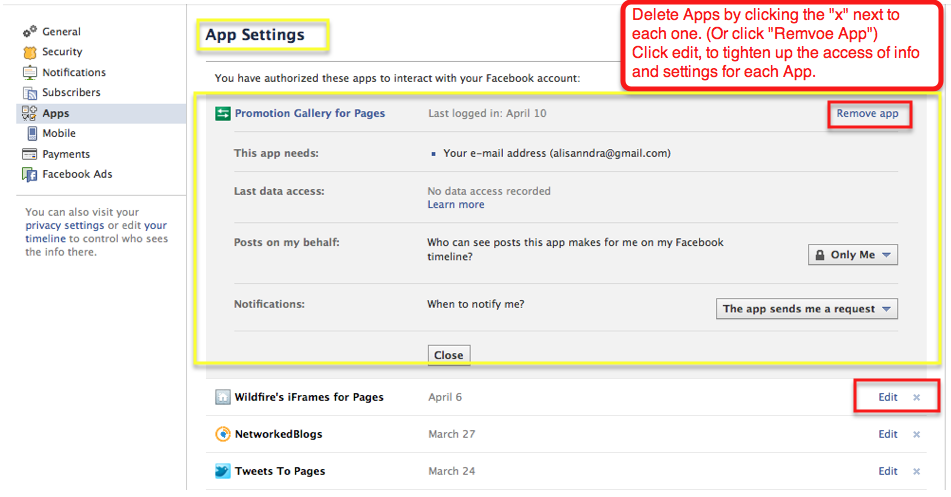
Task: Click the Wildfire's iFrames app icon
Action: coord(223,398)
